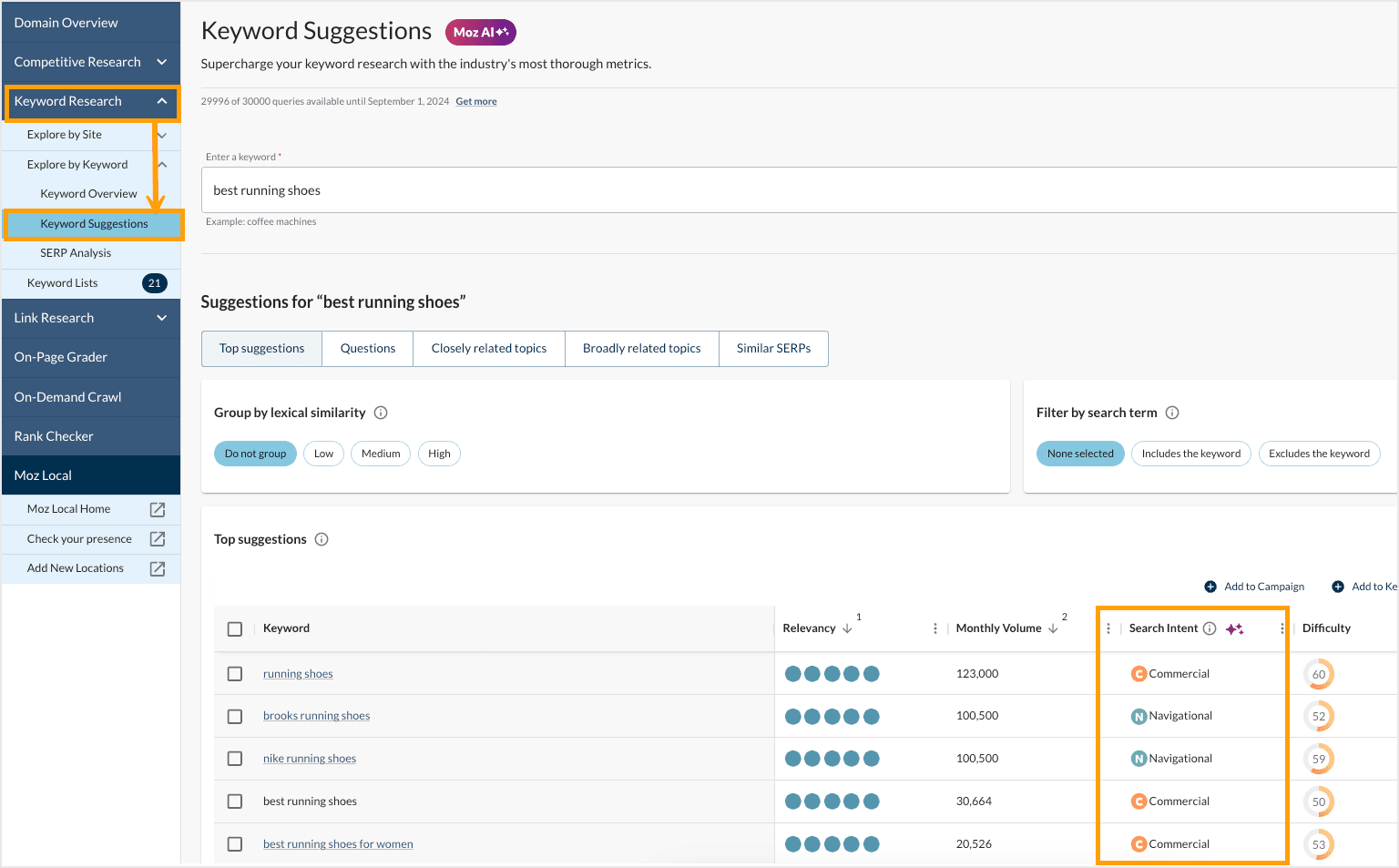Image resolution: width=1399 pixels, height=868 pixels.
Task: Open the Closely related topics tab
Action: 489,349
